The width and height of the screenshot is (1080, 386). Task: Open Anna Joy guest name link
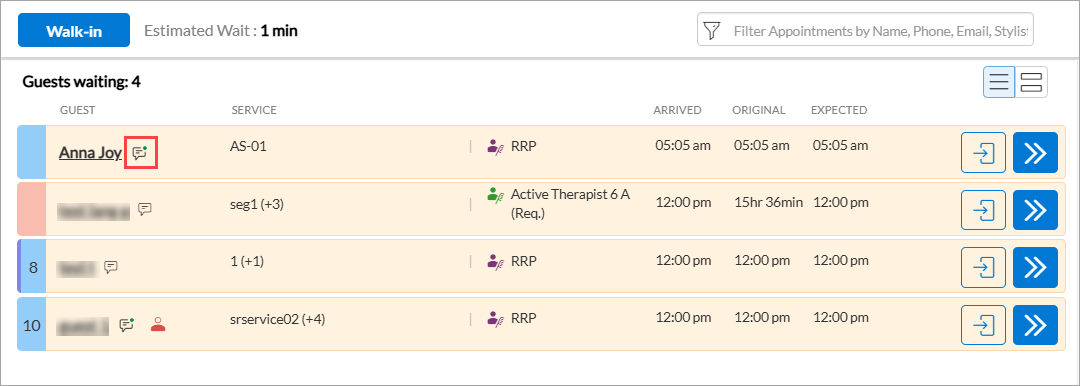click(90, 152)
